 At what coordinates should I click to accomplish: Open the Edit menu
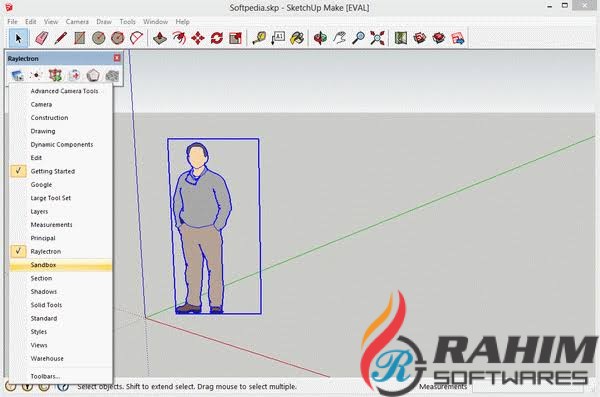pos(31,22)
